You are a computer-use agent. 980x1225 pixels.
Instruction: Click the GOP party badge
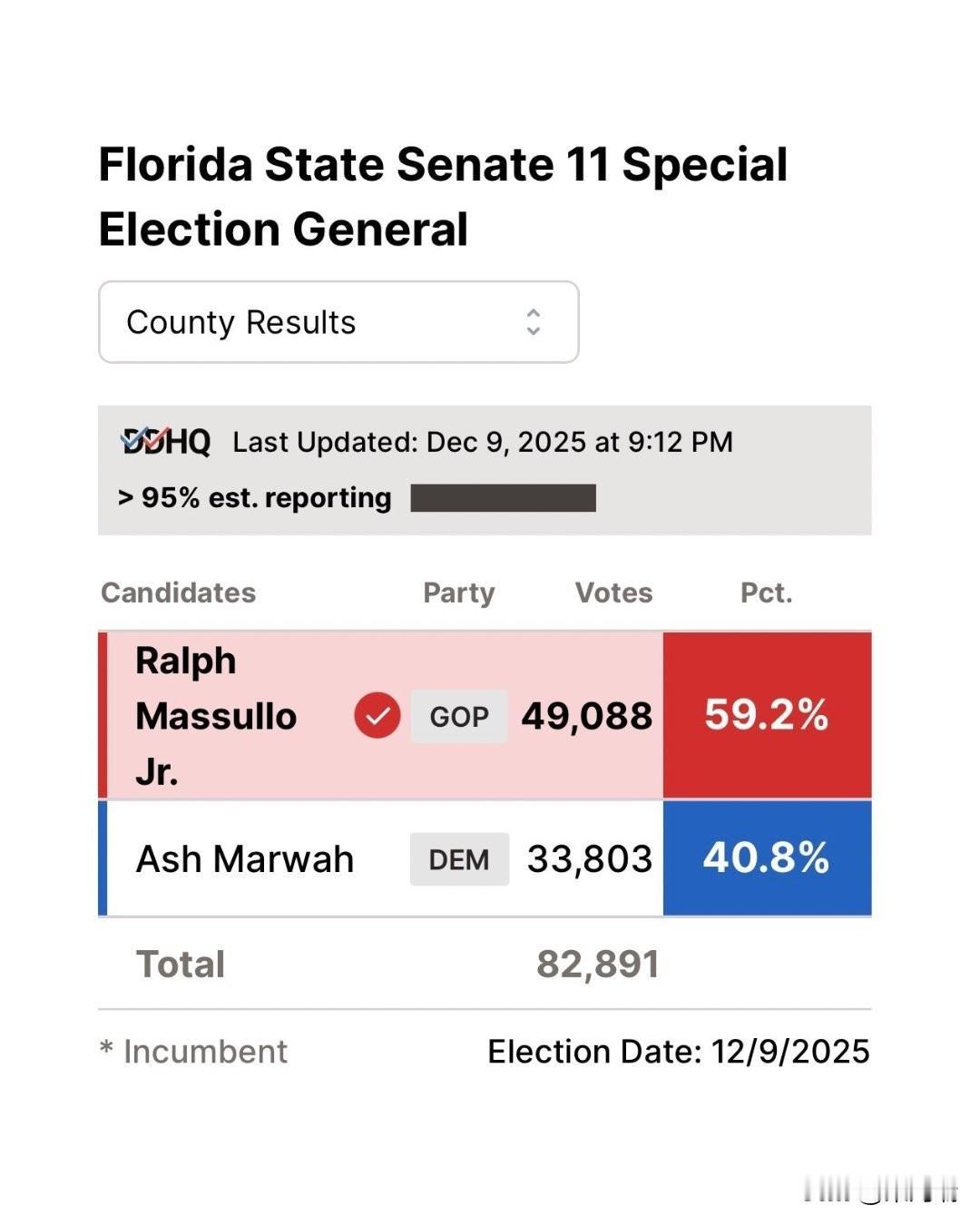tap(459, 717)
